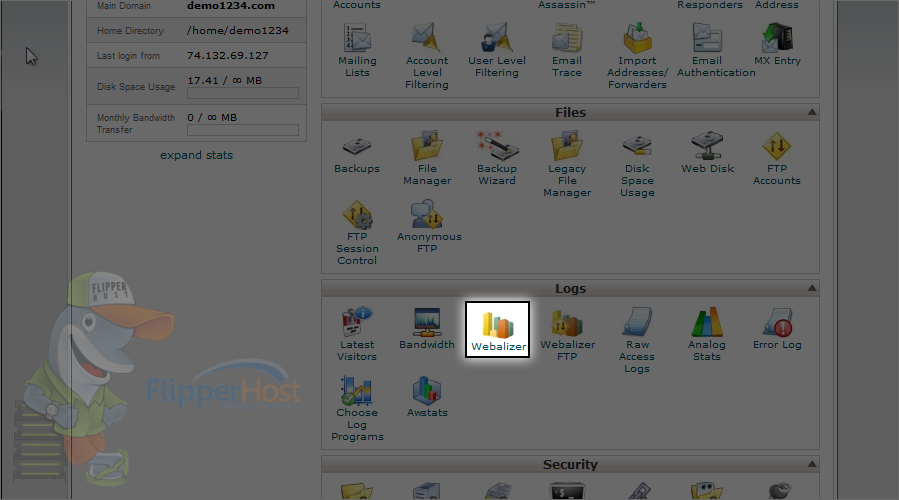View Disk Space Usage tool
The image size is (899, 500).
click(x=637, y=165)
